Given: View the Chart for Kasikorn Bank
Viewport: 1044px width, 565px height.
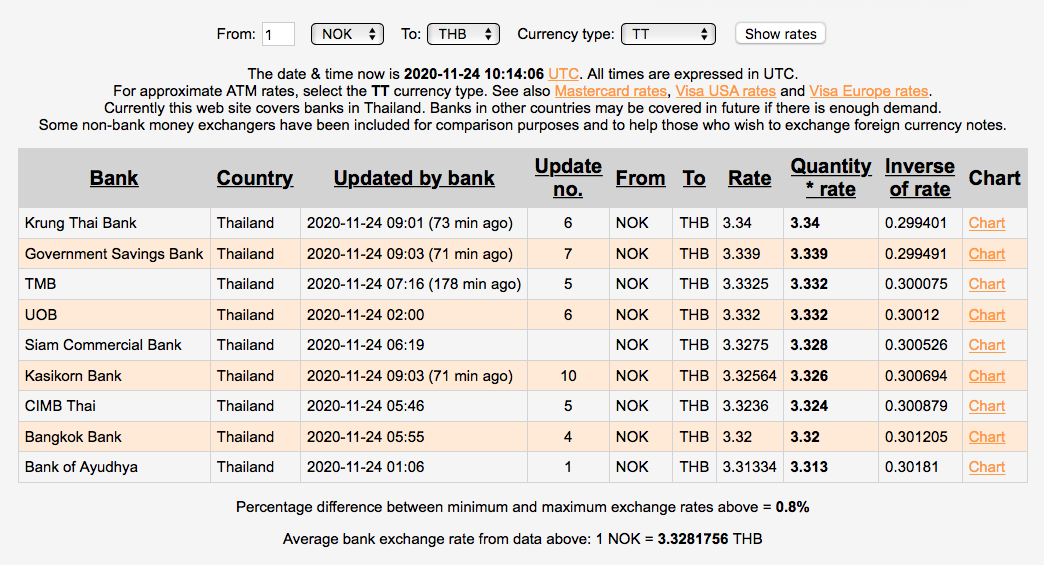Looking at the screenshot, I should tap(986, 376).
